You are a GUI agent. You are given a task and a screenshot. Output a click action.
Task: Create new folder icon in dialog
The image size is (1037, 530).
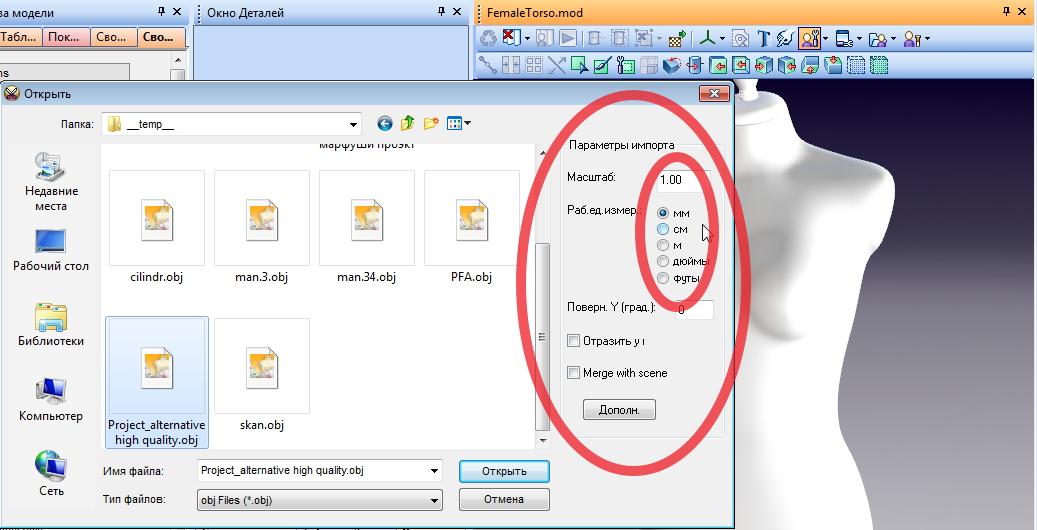pos(431,123)
